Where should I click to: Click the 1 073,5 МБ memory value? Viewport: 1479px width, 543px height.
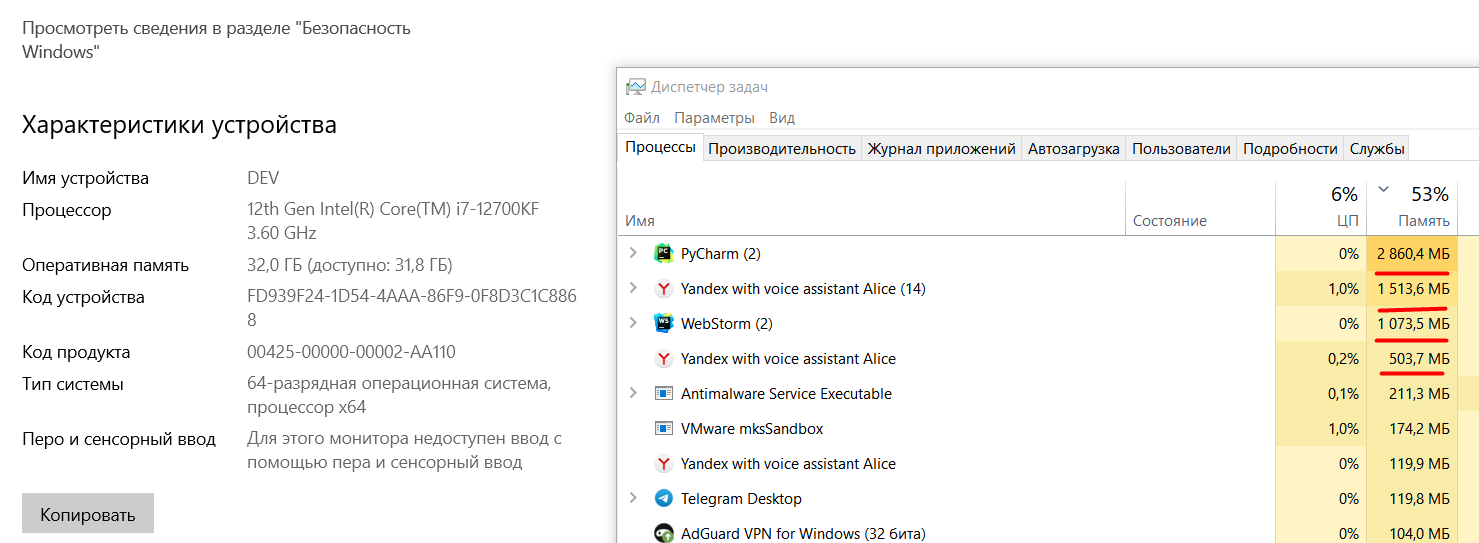coord(1413,324)
